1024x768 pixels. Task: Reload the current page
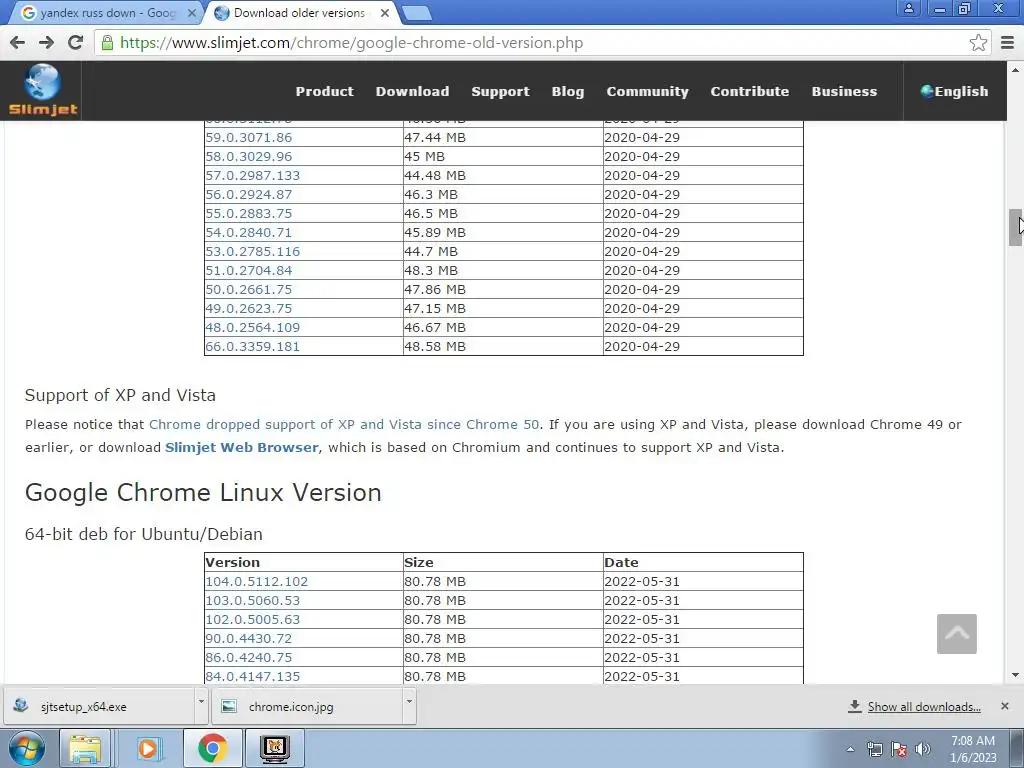click(76, 43)
